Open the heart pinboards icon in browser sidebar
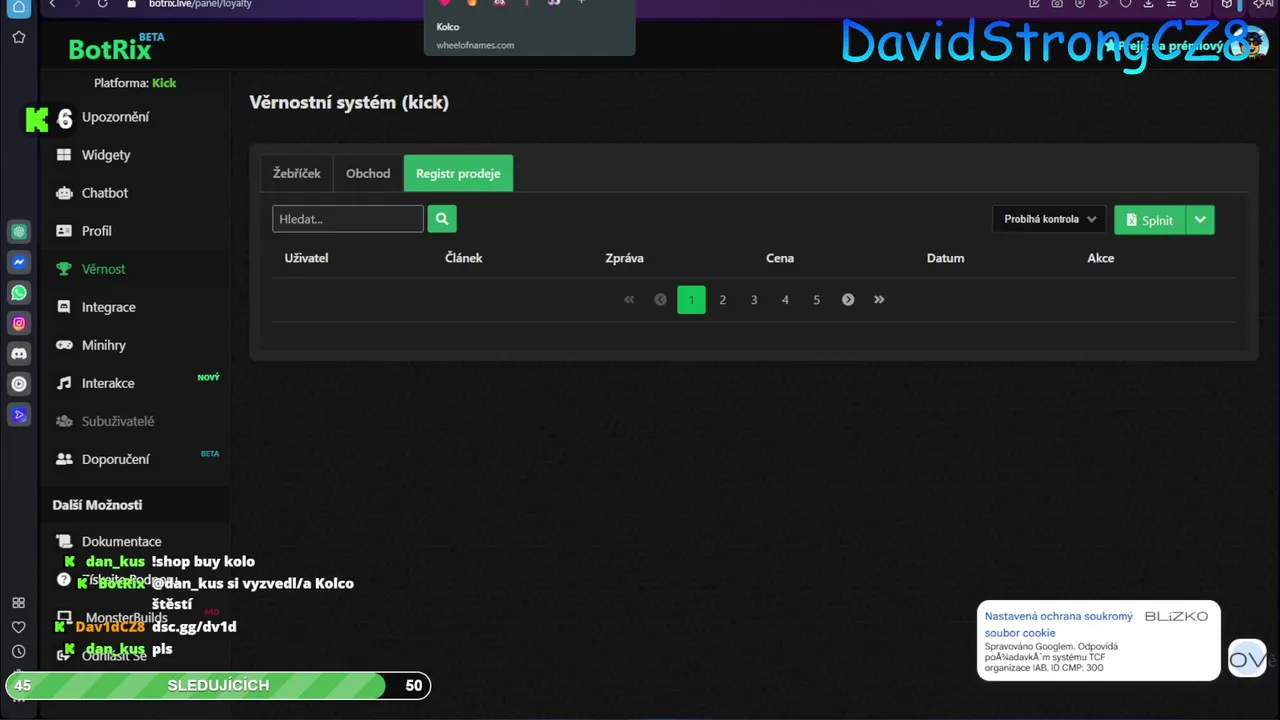This screenshot has height=720, width=1280. click(x=18, y=627)
